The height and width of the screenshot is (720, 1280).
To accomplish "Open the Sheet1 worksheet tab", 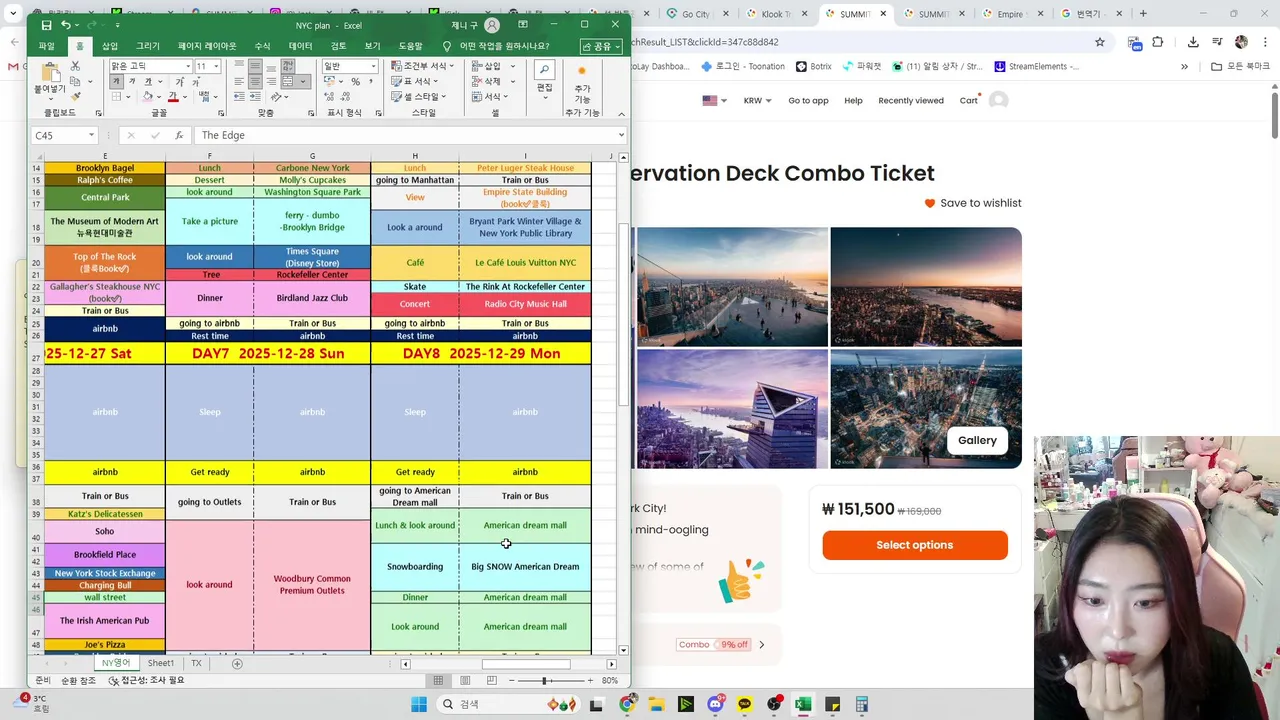I will tap(161, 663).
